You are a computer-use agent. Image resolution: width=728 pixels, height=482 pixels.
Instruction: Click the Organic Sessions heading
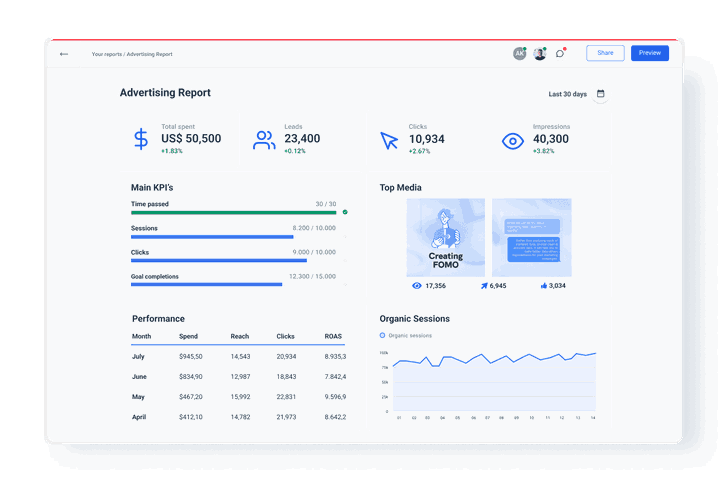(x=415, y=319)
